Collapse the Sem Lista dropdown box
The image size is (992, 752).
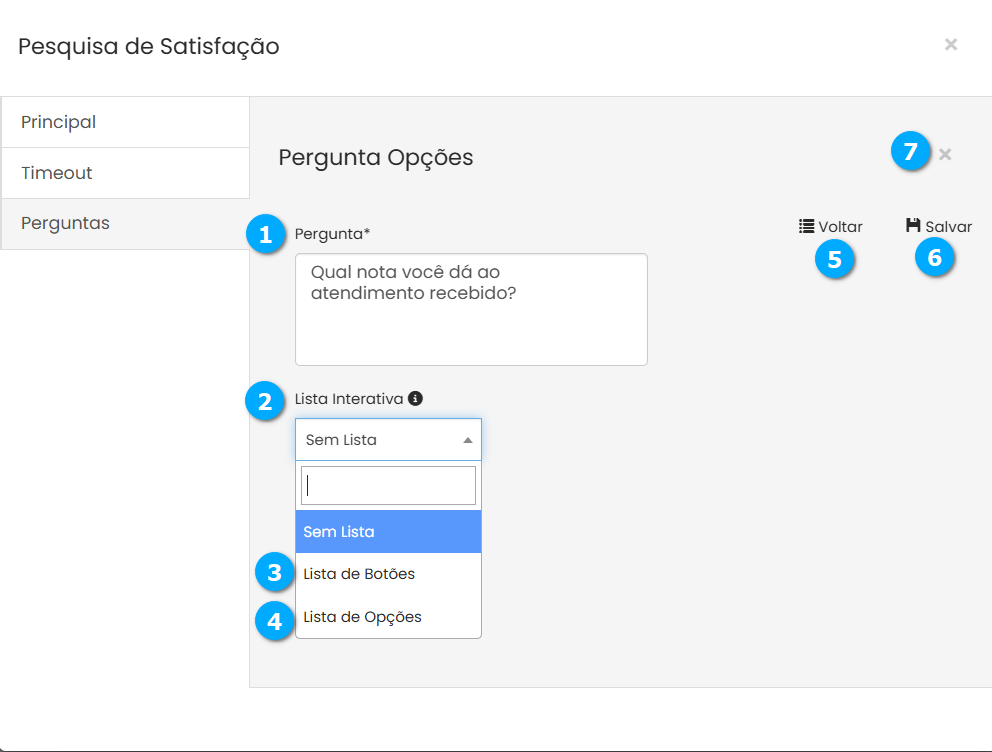(388, 440)
